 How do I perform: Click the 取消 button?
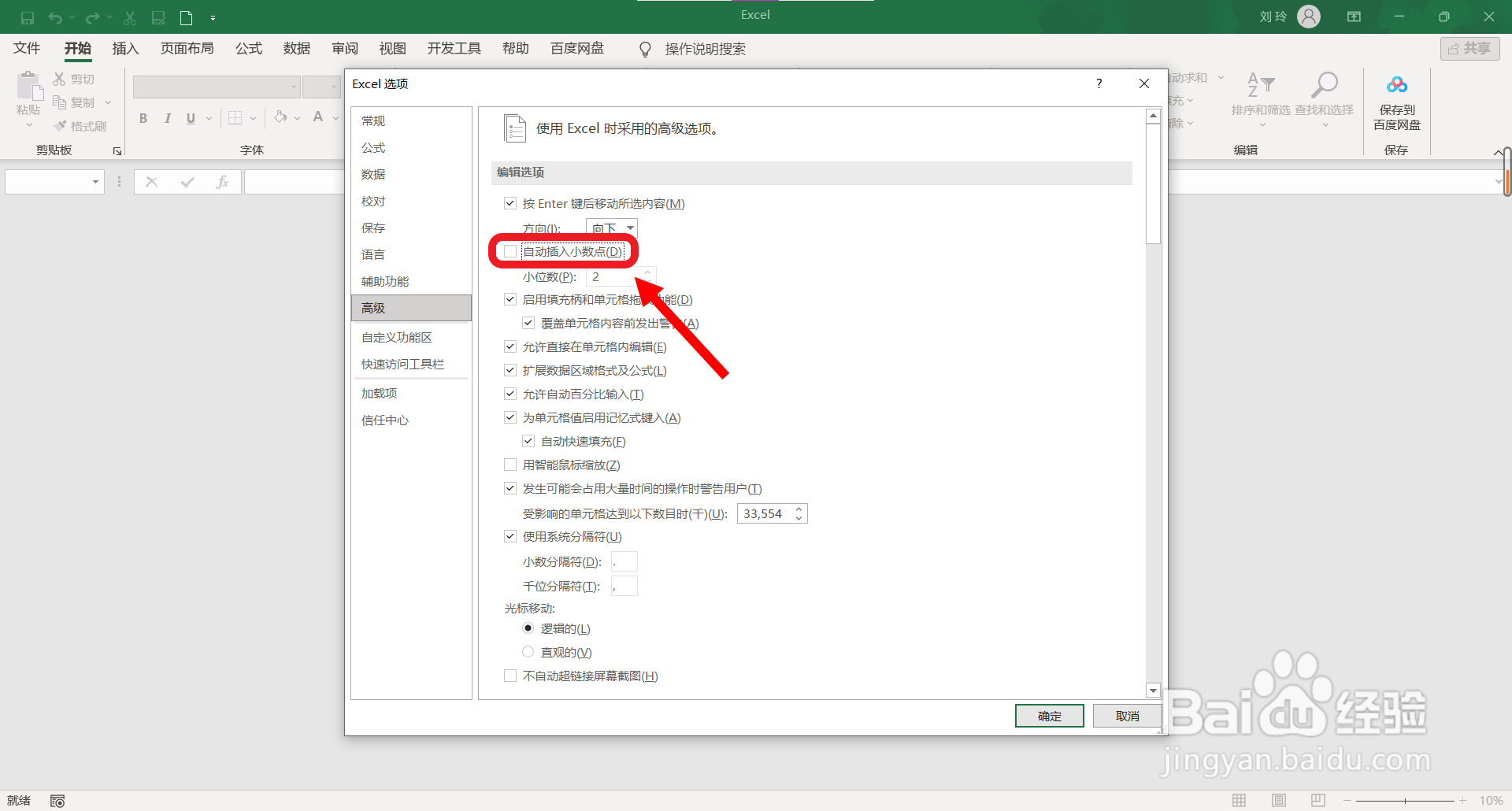pos(1127,716)
